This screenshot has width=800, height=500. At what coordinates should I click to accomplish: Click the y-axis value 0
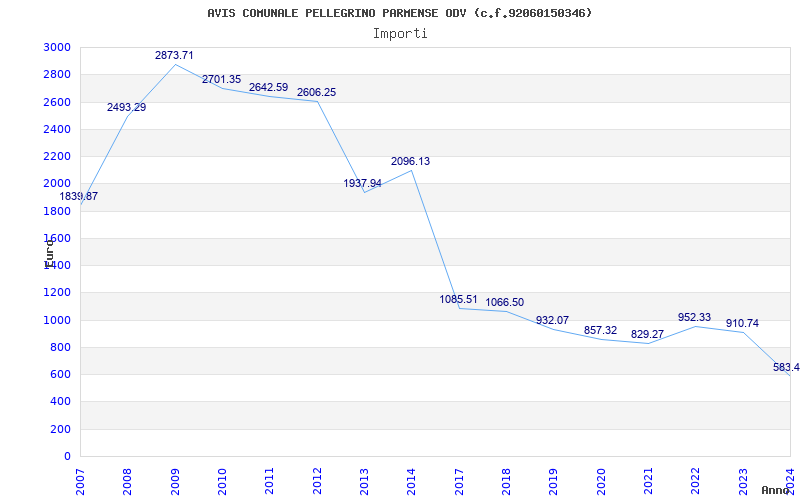[x=67, y=456]
